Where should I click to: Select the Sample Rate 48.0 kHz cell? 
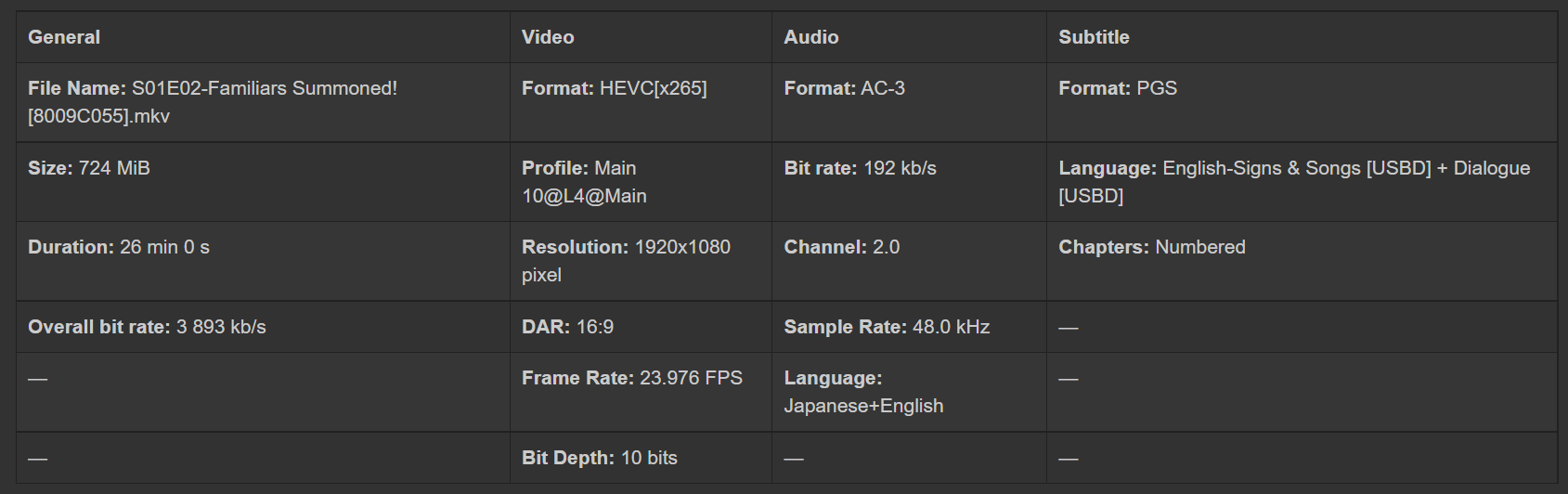887,327
